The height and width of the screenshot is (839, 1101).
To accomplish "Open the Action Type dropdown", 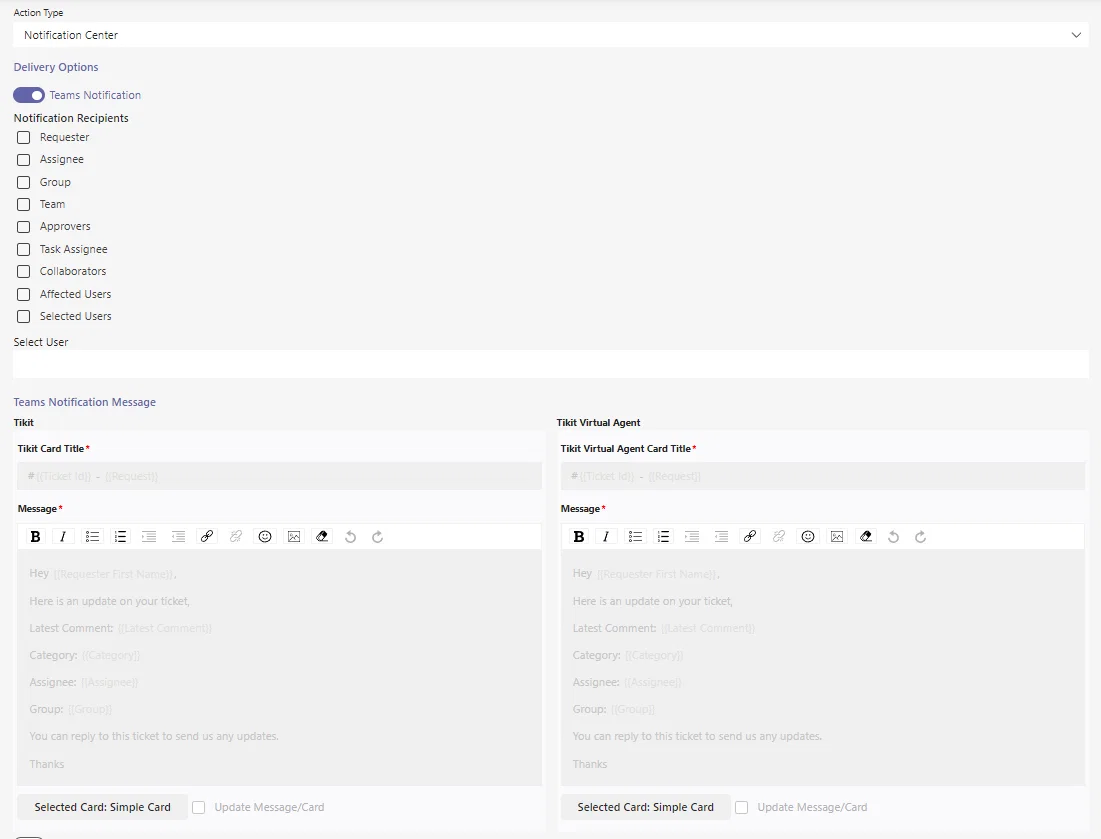I will pos(550,34).
